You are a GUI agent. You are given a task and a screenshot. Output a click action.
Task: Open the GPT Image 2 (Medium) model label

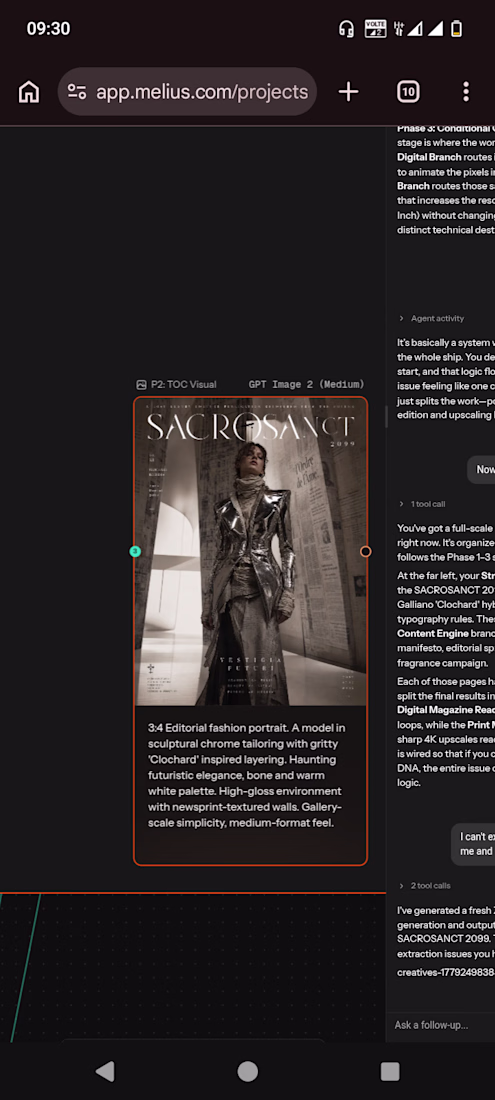[306, 384]
